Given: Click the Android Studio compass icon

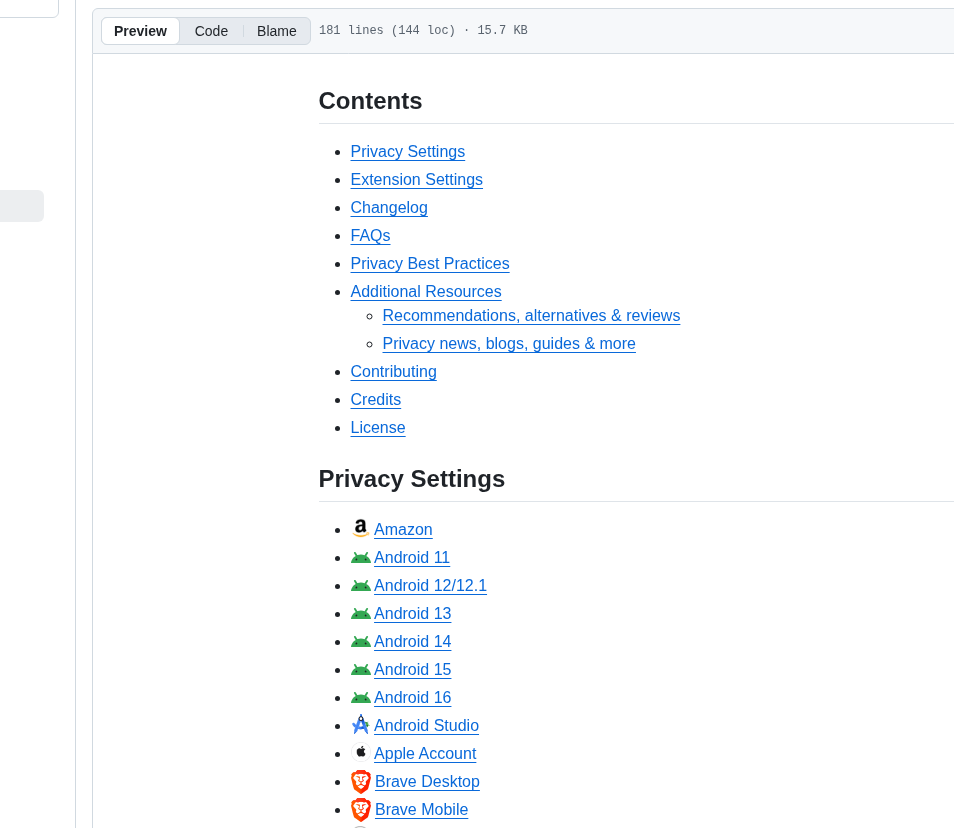Looking at the screenshot, I should tap(361, 724).
